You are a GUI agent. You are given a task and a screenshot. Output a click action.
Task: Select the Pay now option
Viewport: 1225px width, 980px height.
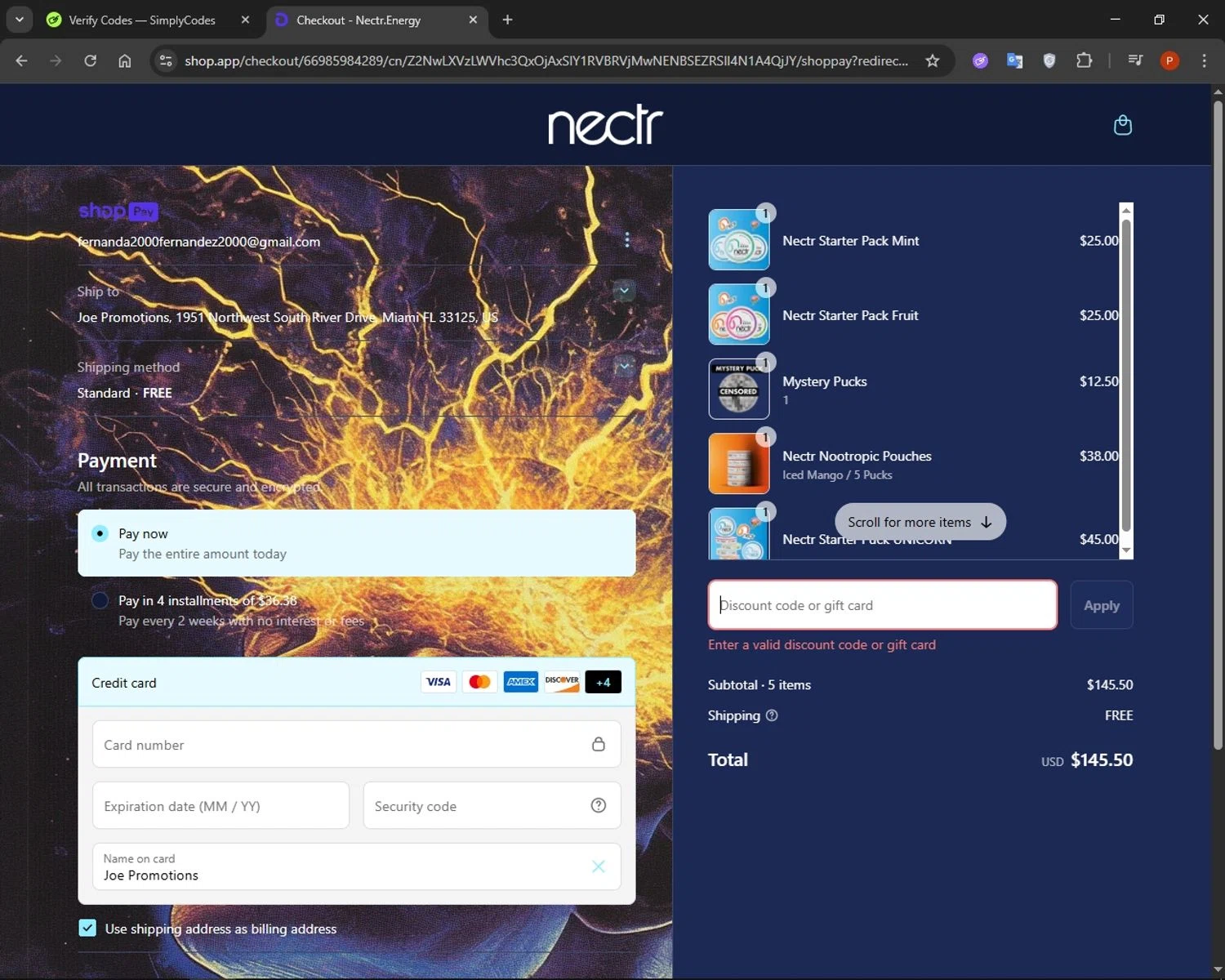[356, 543]
